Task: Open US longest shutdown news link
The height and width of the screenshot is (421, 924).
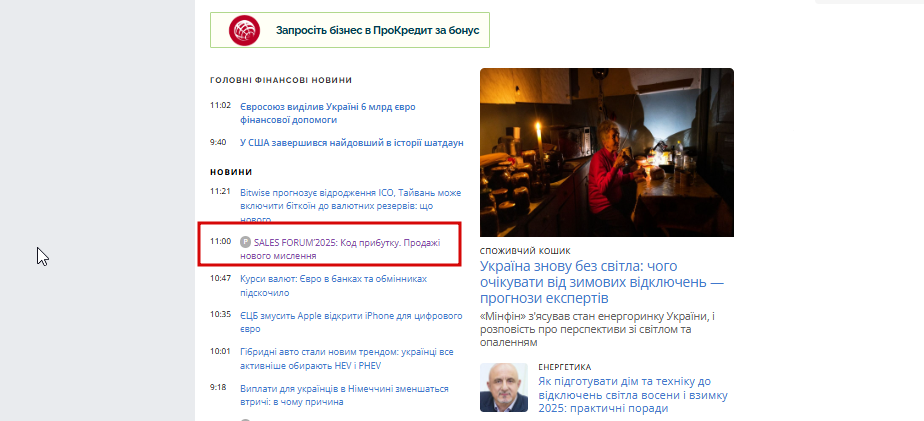Action: click(352, 143)
